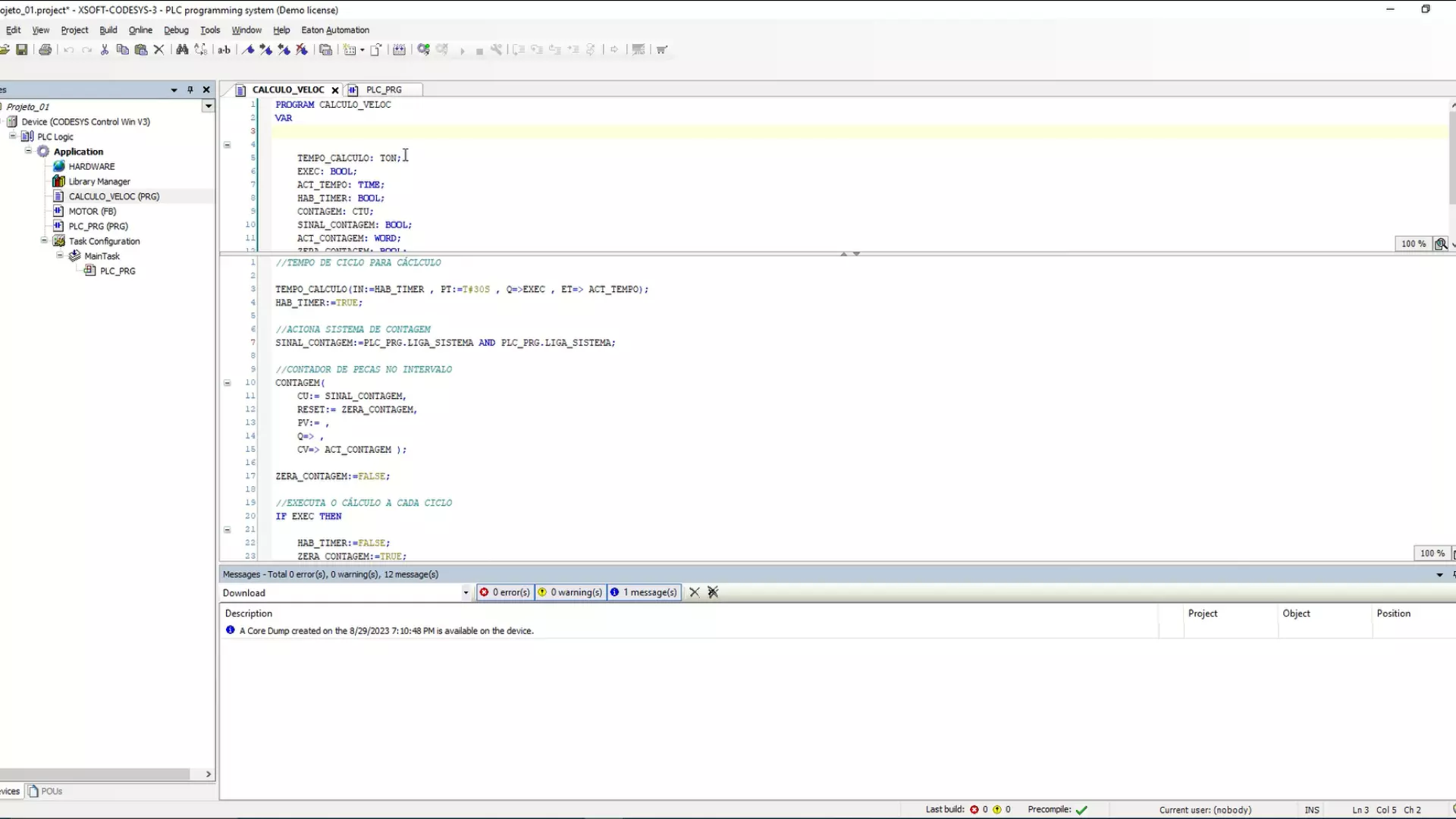Viewport: 1456px width, 819px height.
Task: Clear messages with the single X icon
Action: (x=695, y=592)
